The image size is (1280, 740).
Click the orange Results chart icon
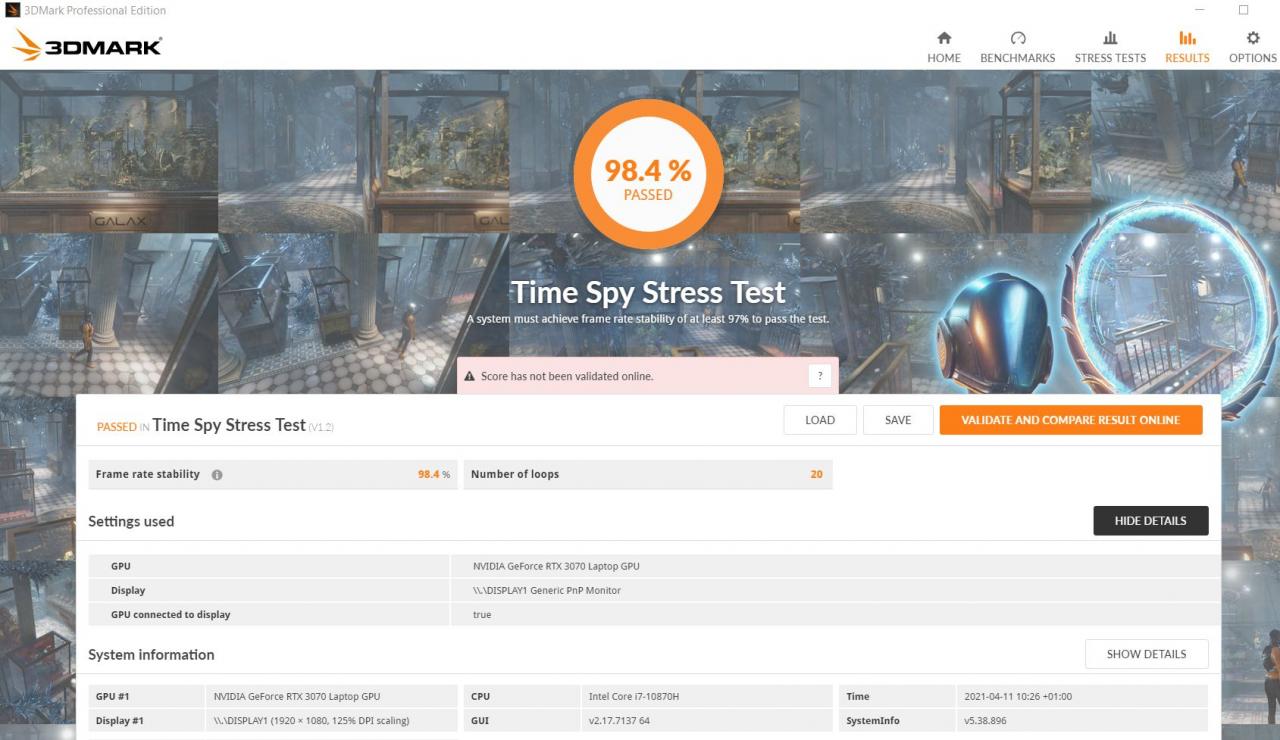pos(1186,37)
